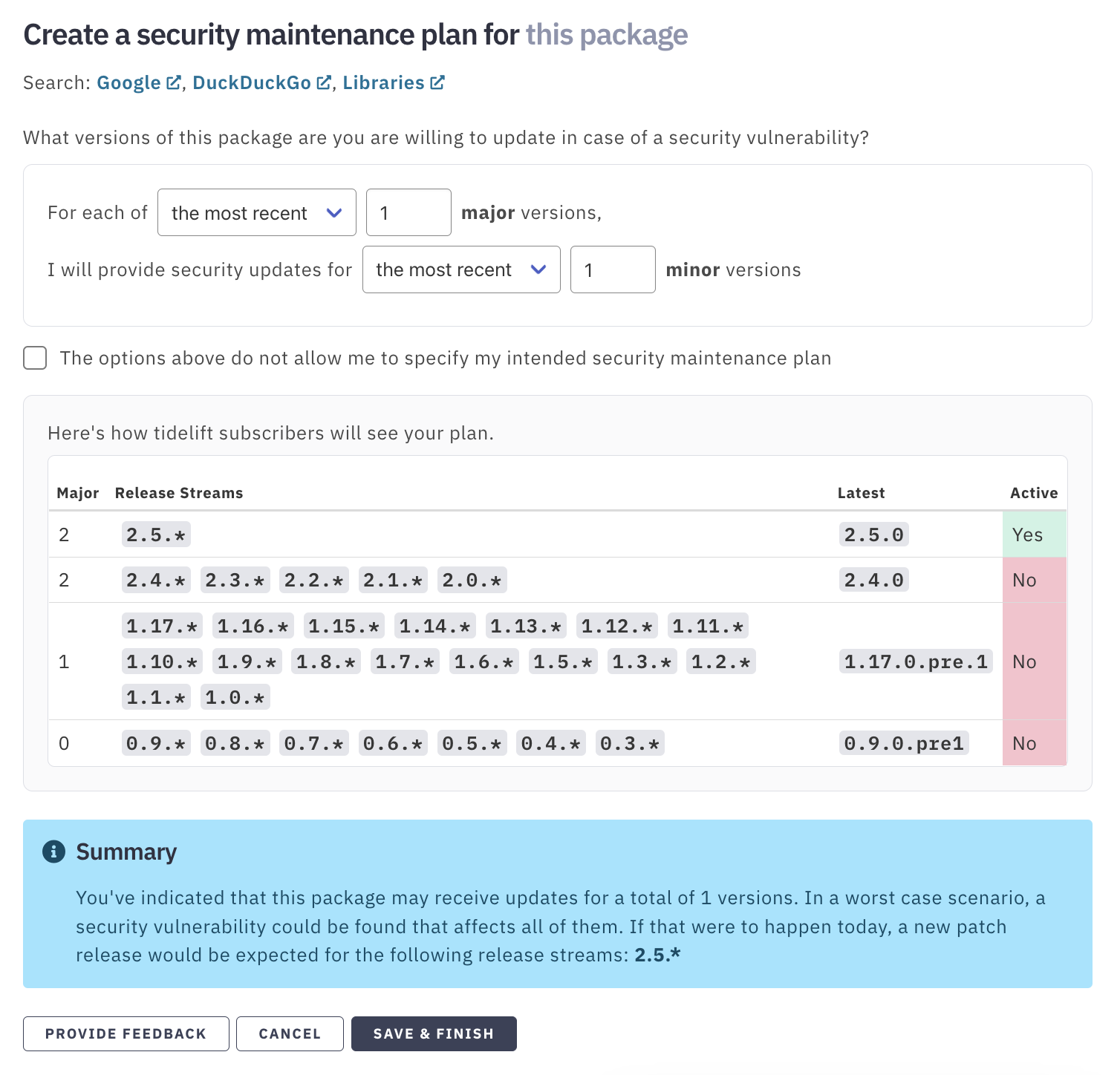This screenshot has height=1075, width=1120.
Task: Click the green Yes active cell
Action: pos(1034,535)
